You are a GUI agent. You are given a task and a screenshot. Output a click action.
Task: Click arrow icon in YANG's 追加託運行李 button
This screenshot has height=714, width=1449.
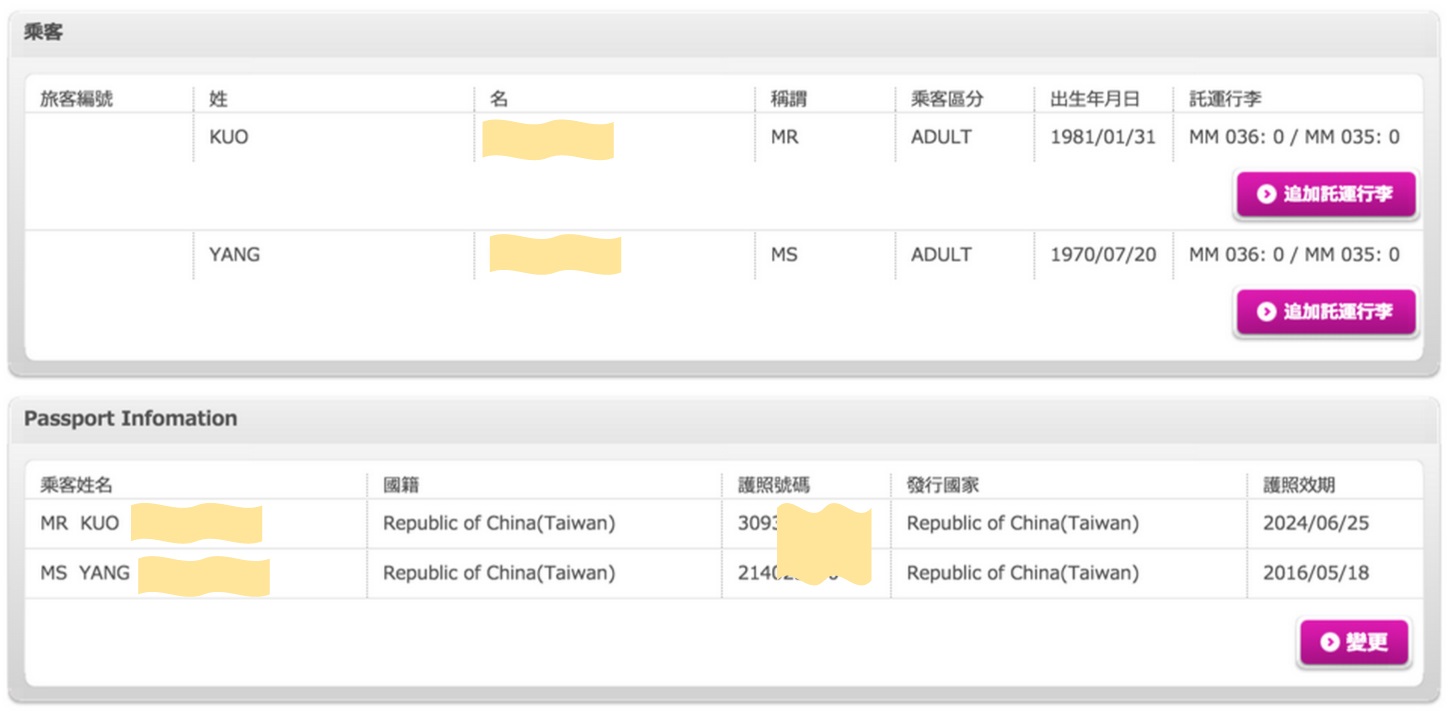1266,312
